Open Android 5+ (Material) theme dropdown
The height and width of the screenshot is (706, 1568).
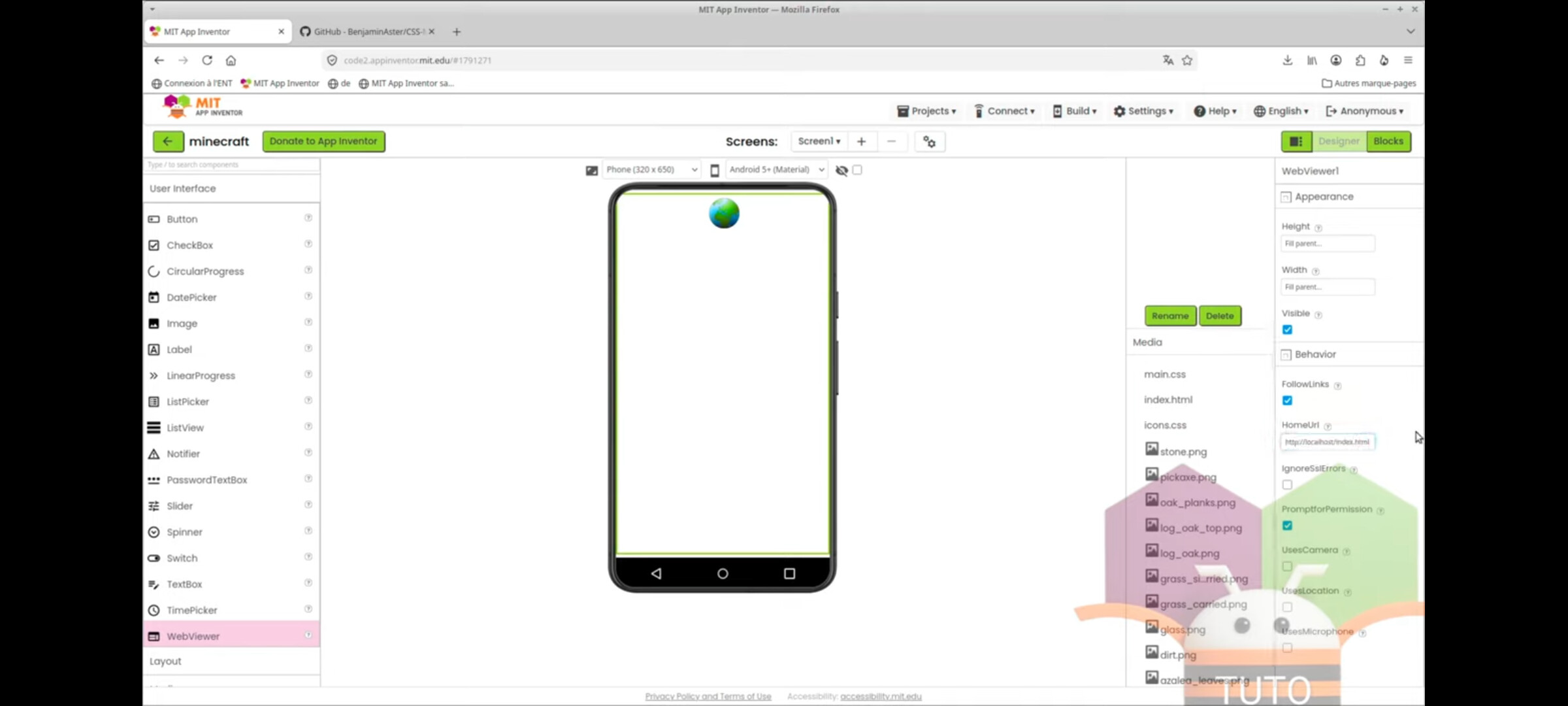pos(777,170)
